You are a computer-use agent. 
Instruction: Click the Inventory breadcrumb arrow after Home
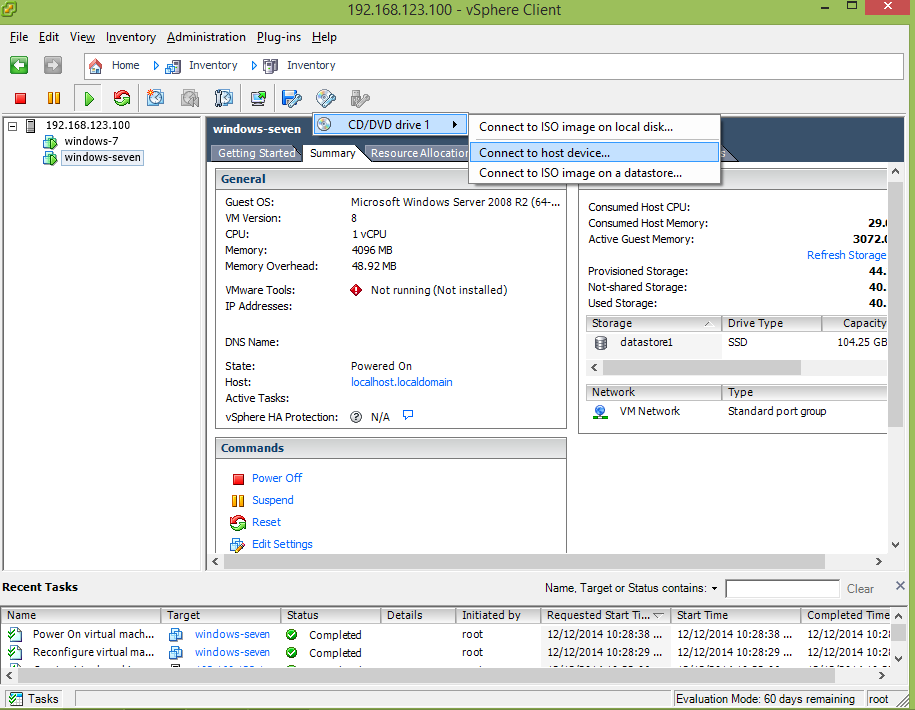[x=156, y=66]
